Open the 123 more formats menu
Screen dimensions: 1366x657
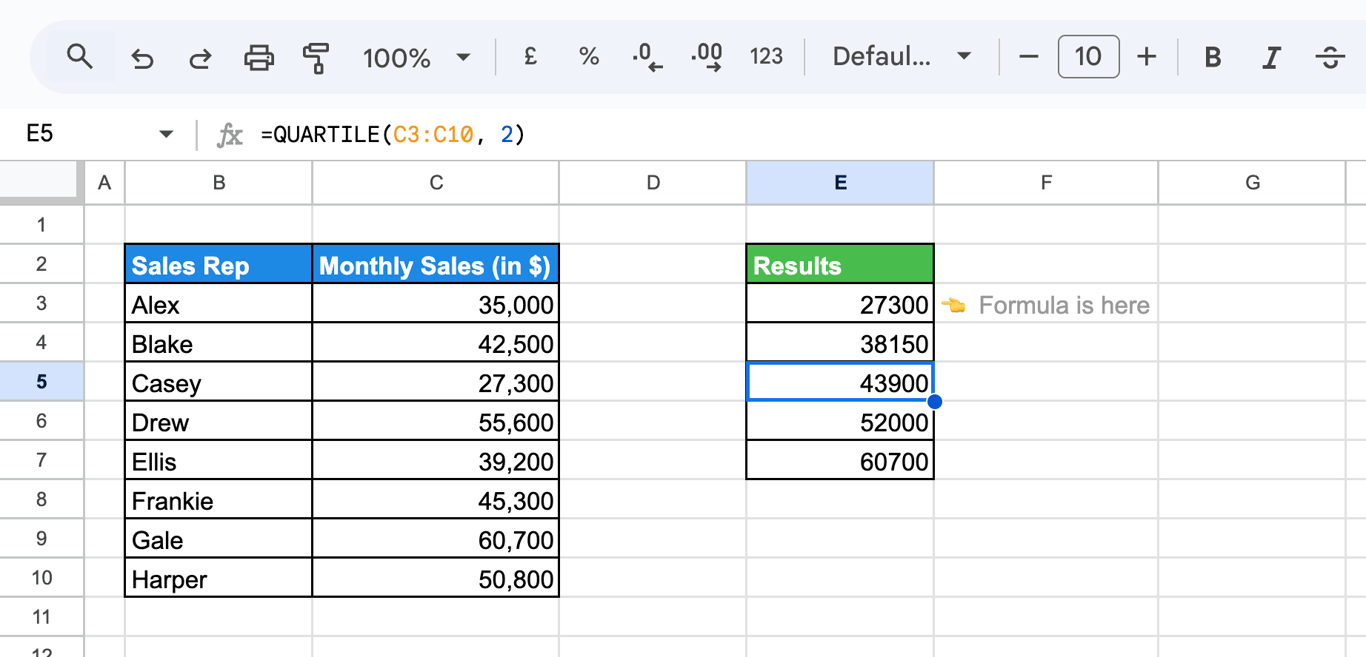pos(766,57)
